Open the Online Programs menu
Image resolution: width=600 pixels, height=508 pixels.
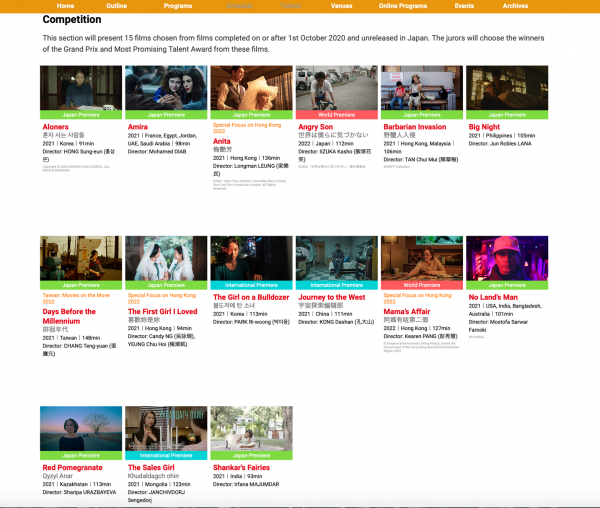[x=405, y=6]
